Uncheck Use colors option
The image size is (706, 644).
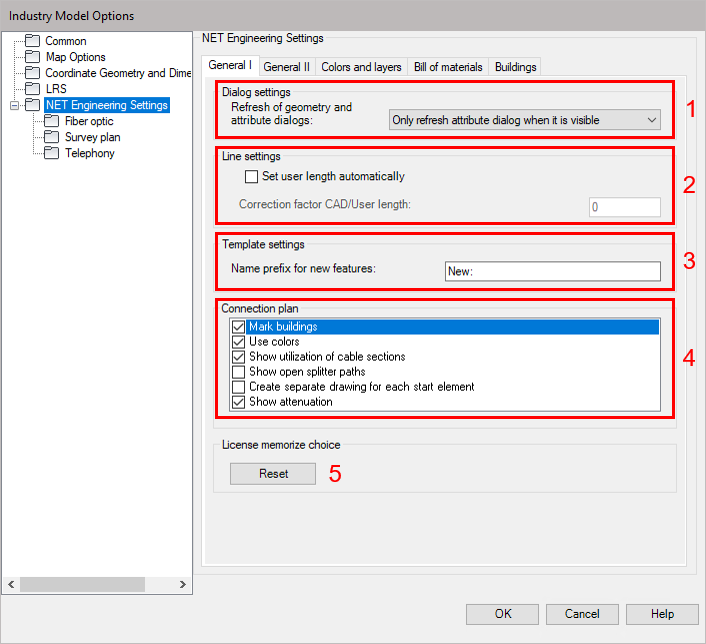tap(239, 341)
